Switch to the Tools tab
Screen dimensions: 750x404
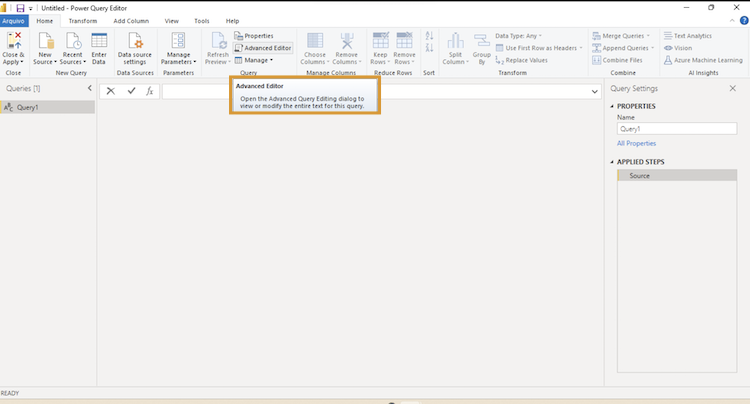202,21
